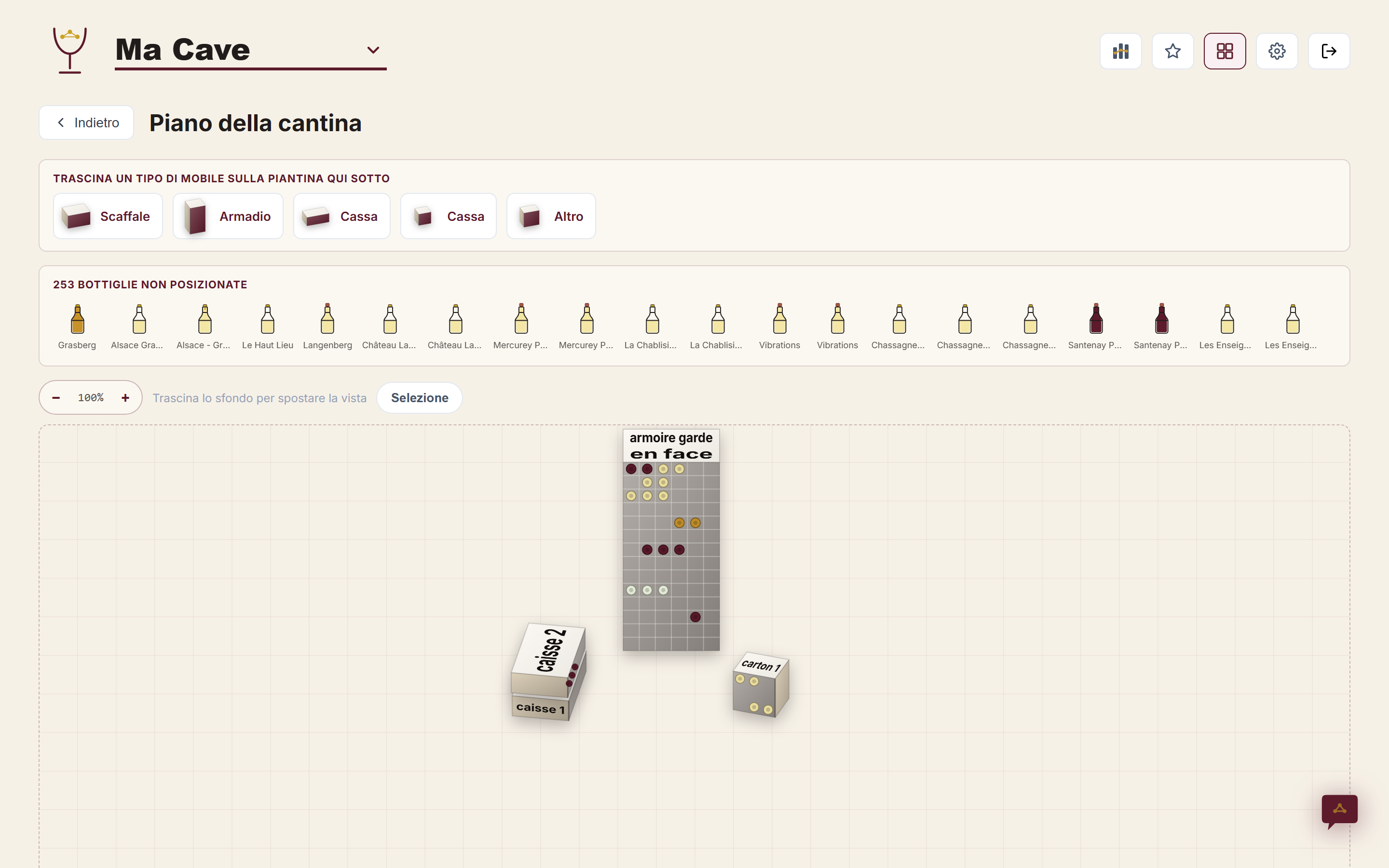This screenshot has height=868, width=1389.
Task: Click the Langenberg bottle
Action: 328,326
